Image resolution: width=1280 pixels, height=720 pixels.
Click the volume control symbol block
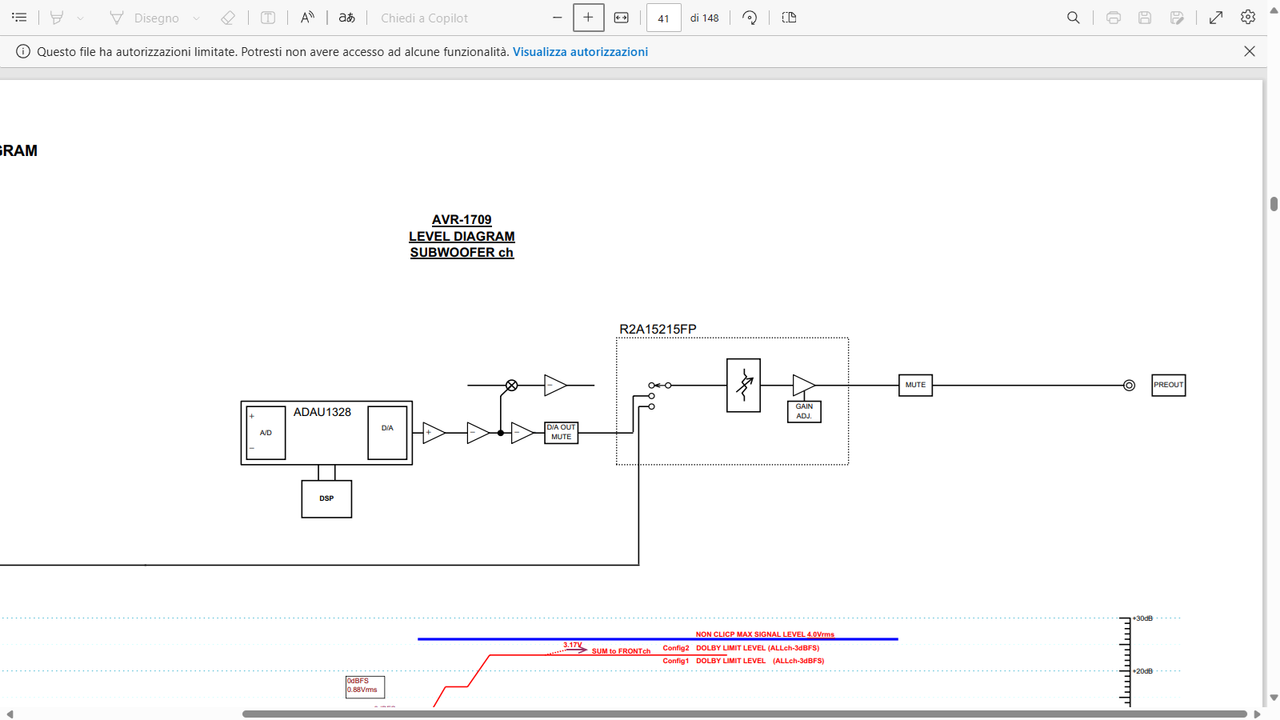[743, 385]
